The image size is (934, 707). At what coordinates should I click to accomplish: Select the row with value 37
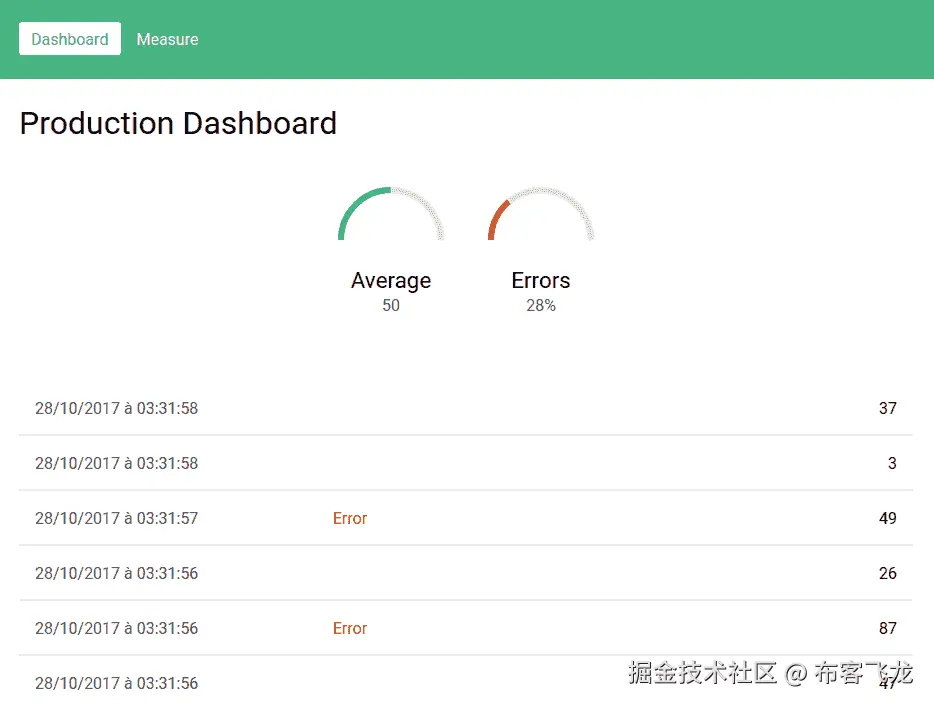pyautogui.click(x=466, y=408)
